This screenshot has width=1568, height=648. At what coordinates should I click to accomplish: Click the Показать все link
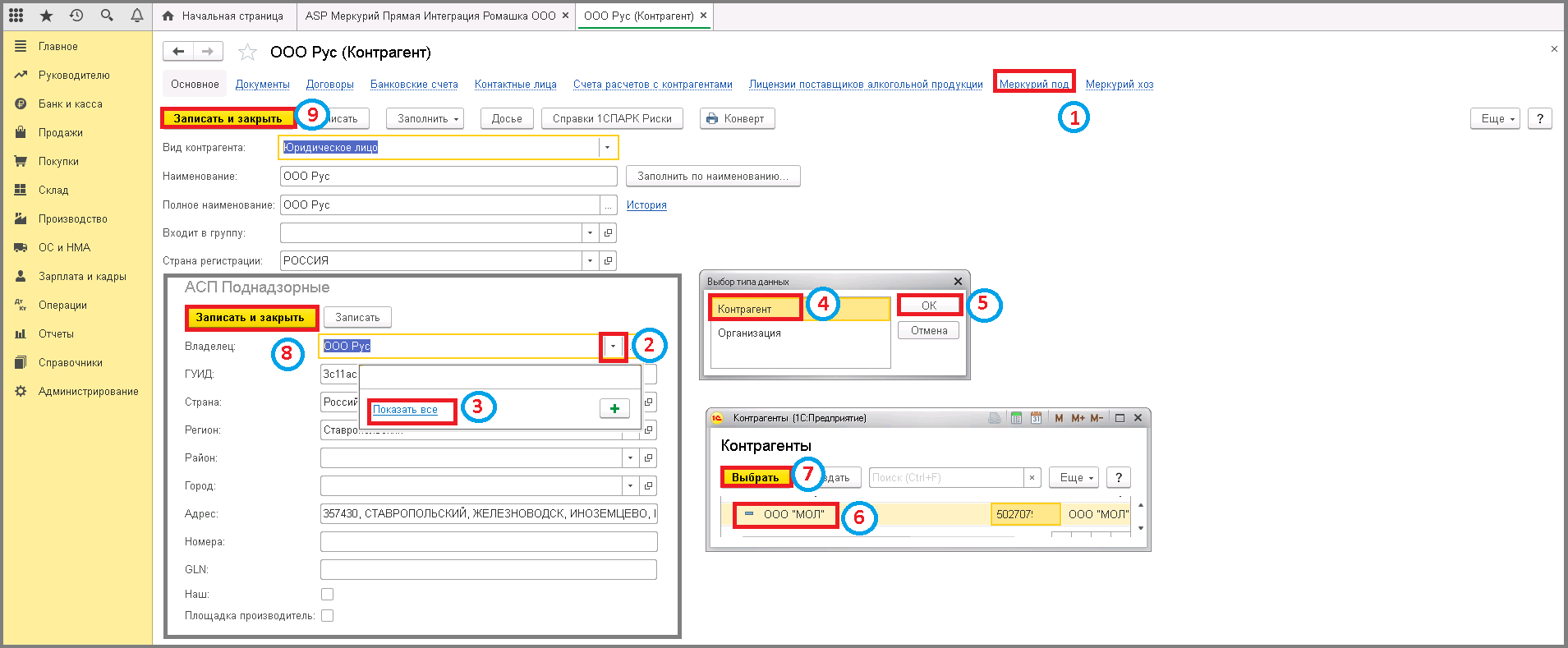point(405,409)
